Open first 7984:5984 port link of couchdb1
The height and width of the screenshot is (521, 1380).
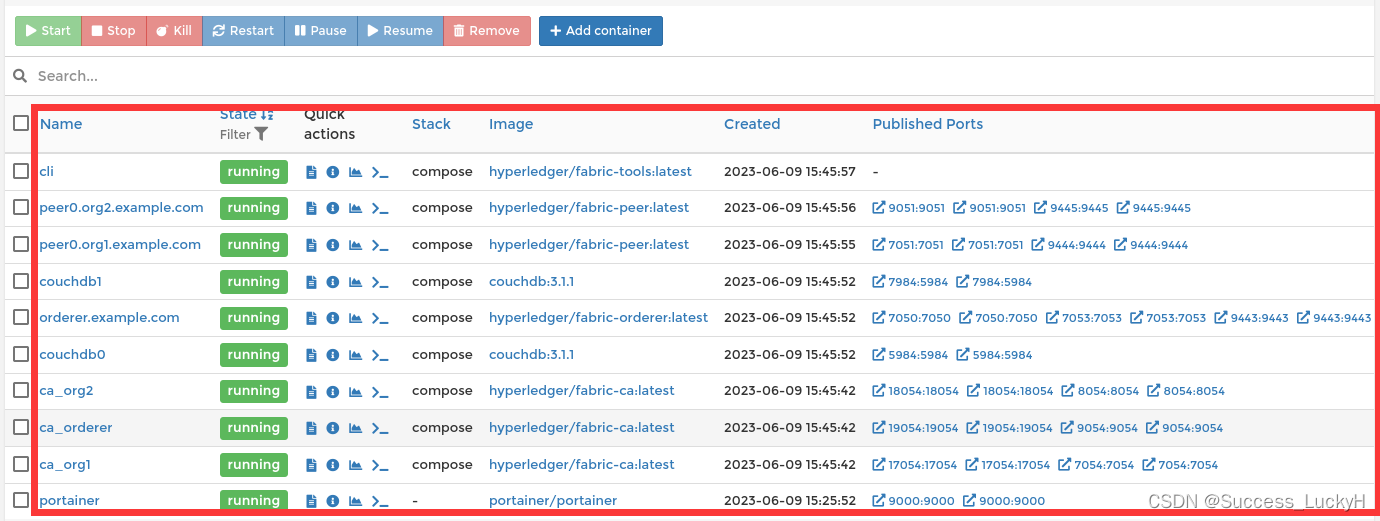point(910,282)
